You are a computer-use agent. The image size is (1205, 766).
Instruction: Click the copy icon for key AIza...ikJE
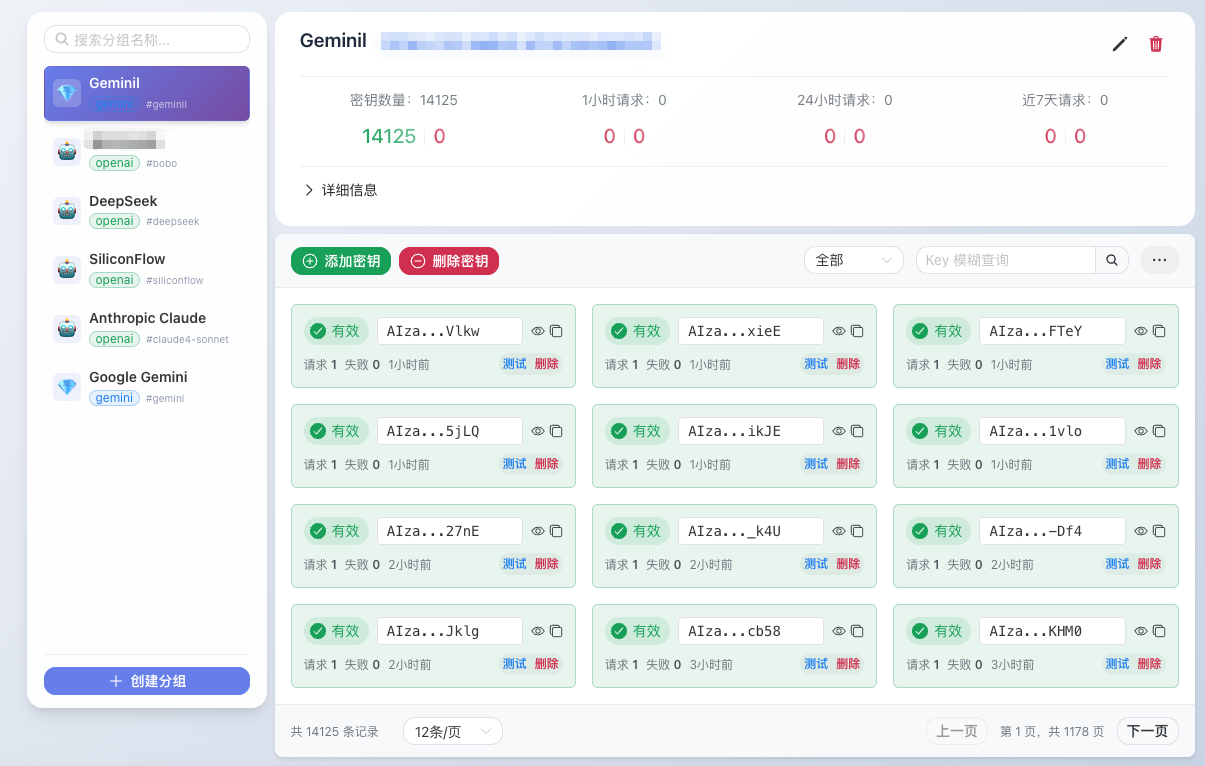click(857, 431)
